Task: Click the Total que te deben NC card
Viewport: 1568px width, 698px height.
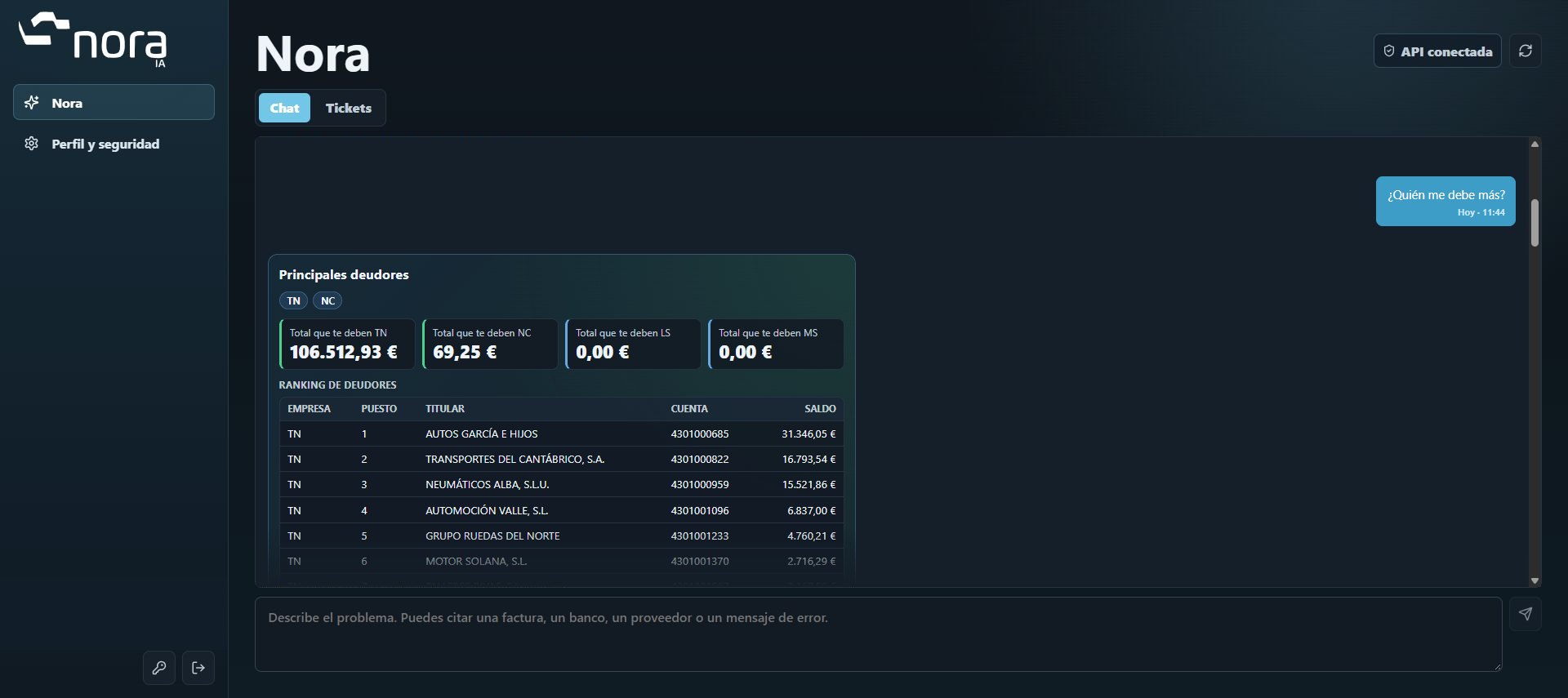Action: (490, 344)
